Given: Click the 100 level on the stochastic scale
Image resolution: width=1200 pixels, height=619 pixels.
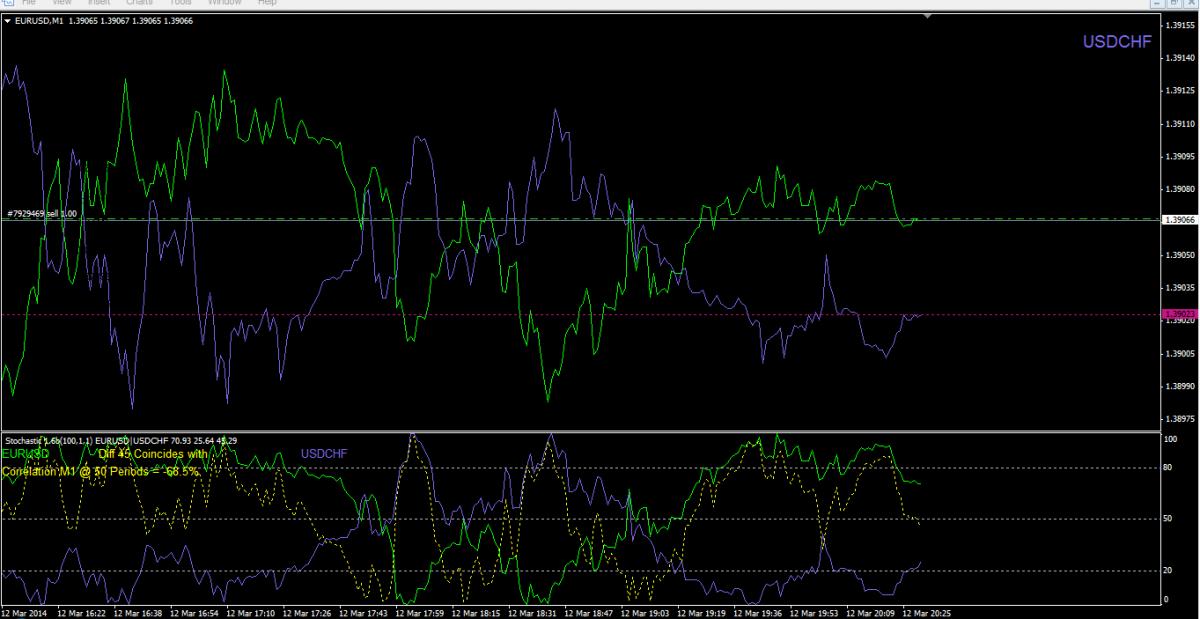Looking at the screenshot, I should click(1172, 439).
